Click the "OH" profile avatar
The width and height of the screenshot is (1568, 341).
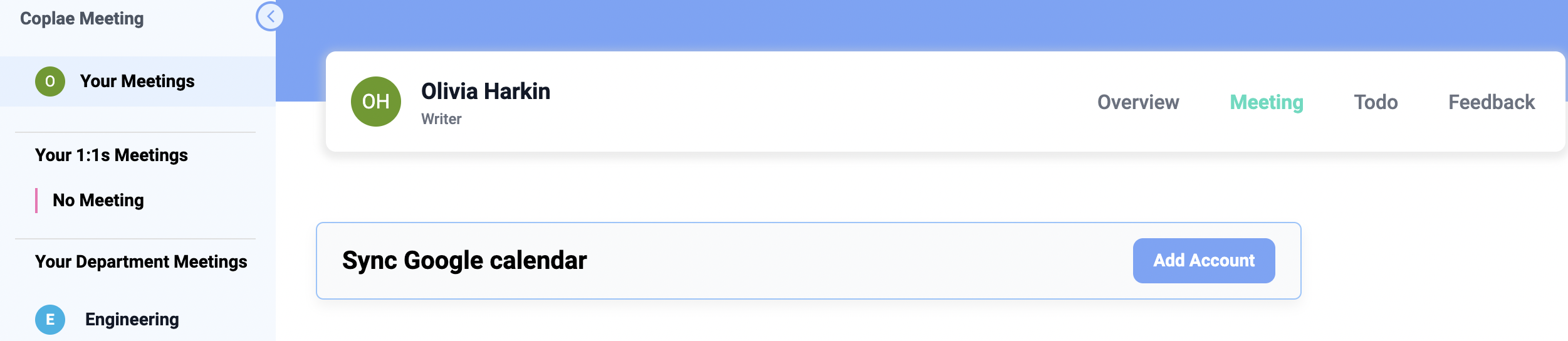[376, 102]
